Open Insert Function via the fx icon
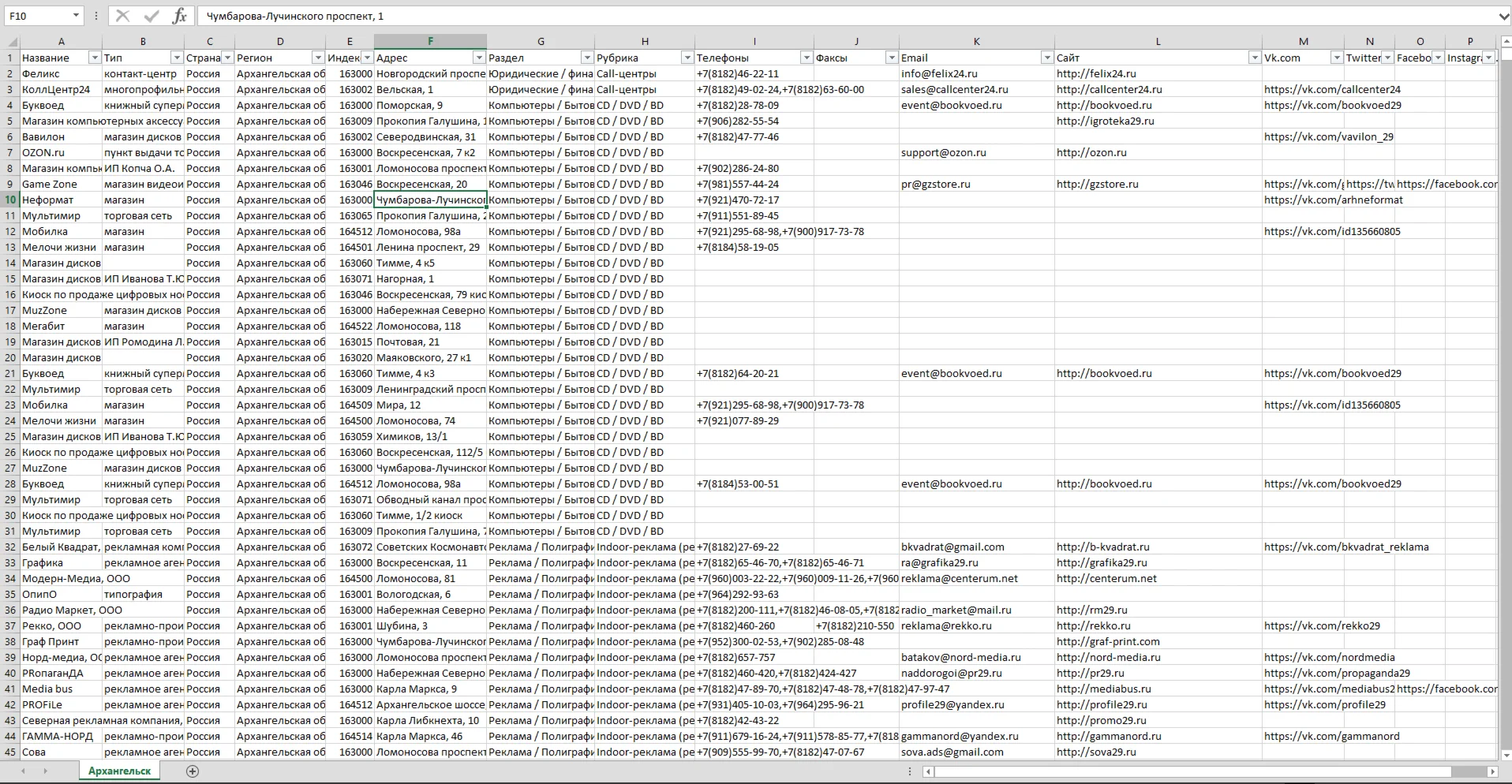 click(180, 16)
